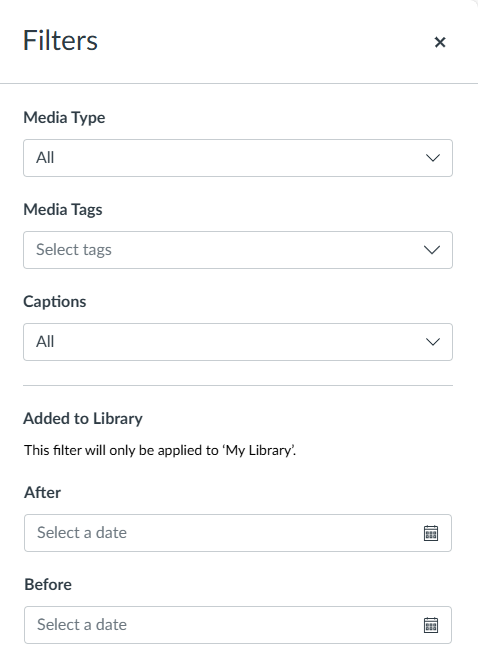Image resolution: width=478 pixels, height=662 pixels.
Task: Close the Filters panel with the X
Action: (x=440, y=42)
